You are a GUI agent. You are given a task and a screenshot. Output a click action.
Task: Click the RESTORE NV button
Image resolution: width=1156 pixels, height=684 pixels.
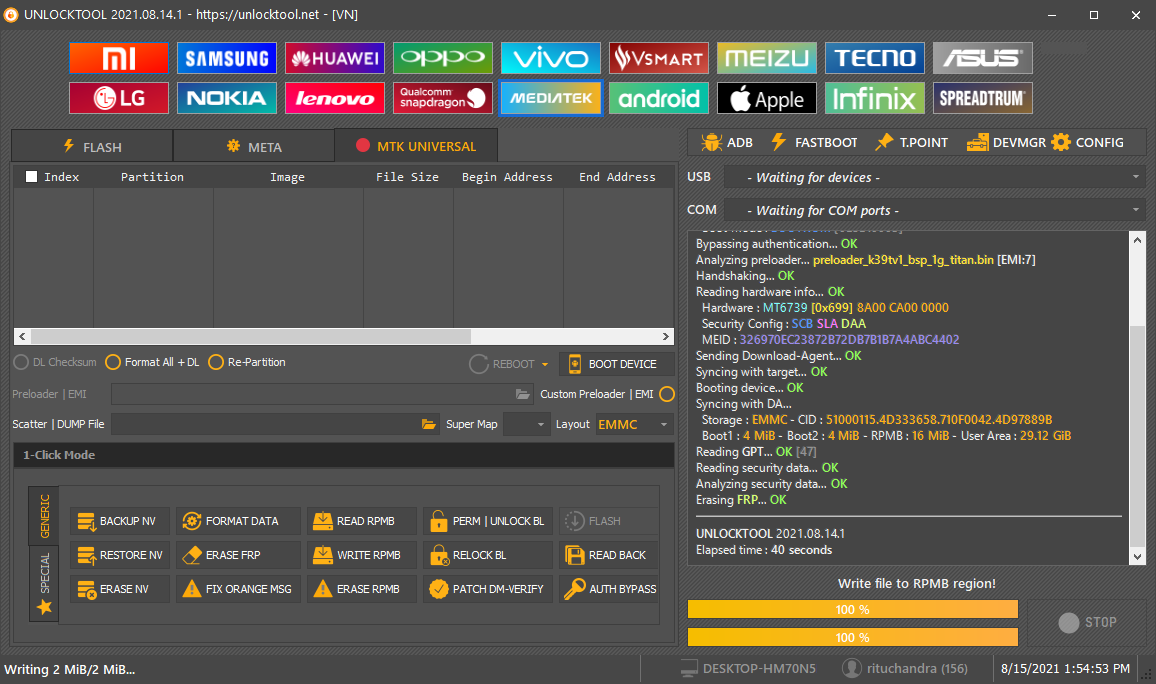pos(119,555)
